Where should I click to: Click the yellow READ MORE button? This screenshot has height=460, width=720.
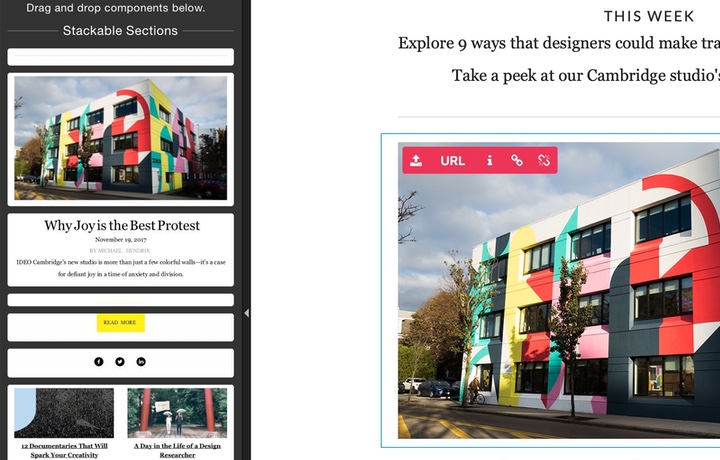pyautogui.click(x=120, y=323)
